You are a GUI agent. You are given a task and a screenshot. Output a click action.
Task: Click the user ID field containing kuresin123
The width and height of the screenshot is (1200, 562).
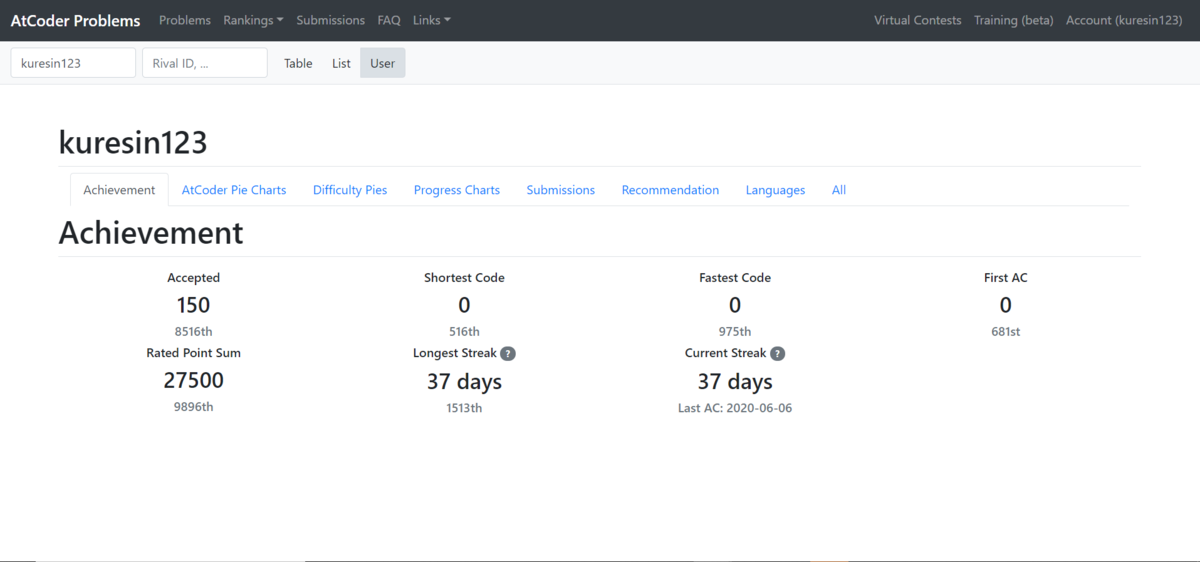coord(73,63)
